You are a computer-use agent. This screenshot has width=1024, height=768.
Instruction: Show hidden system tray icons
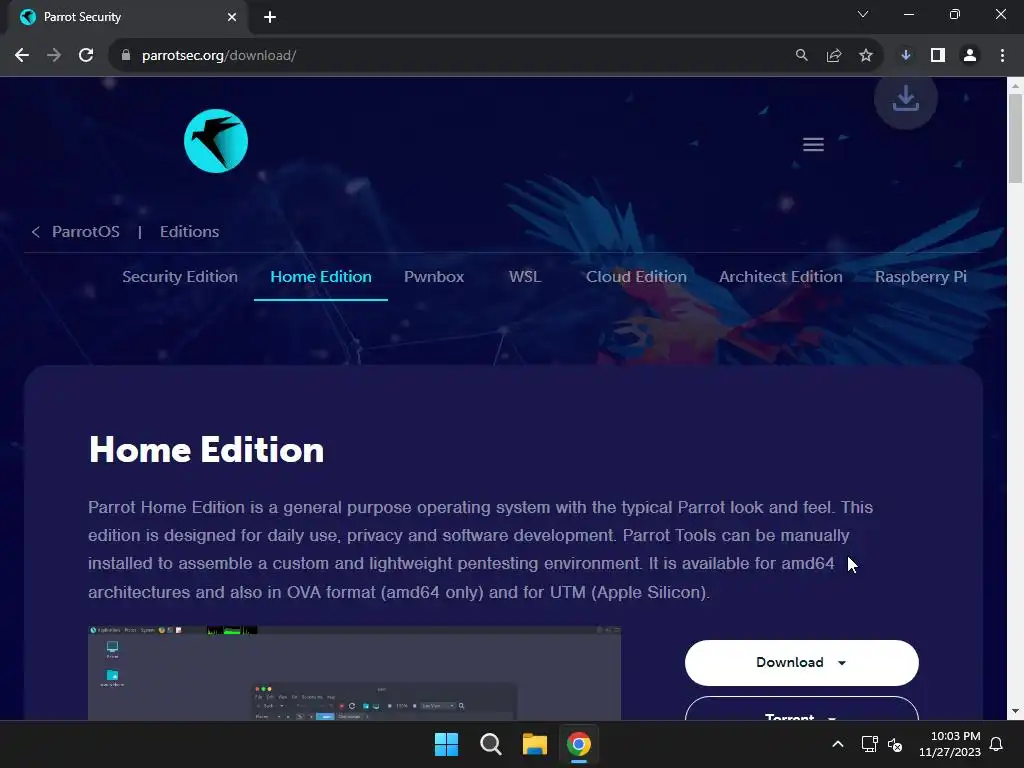click(x=838, y=744)
